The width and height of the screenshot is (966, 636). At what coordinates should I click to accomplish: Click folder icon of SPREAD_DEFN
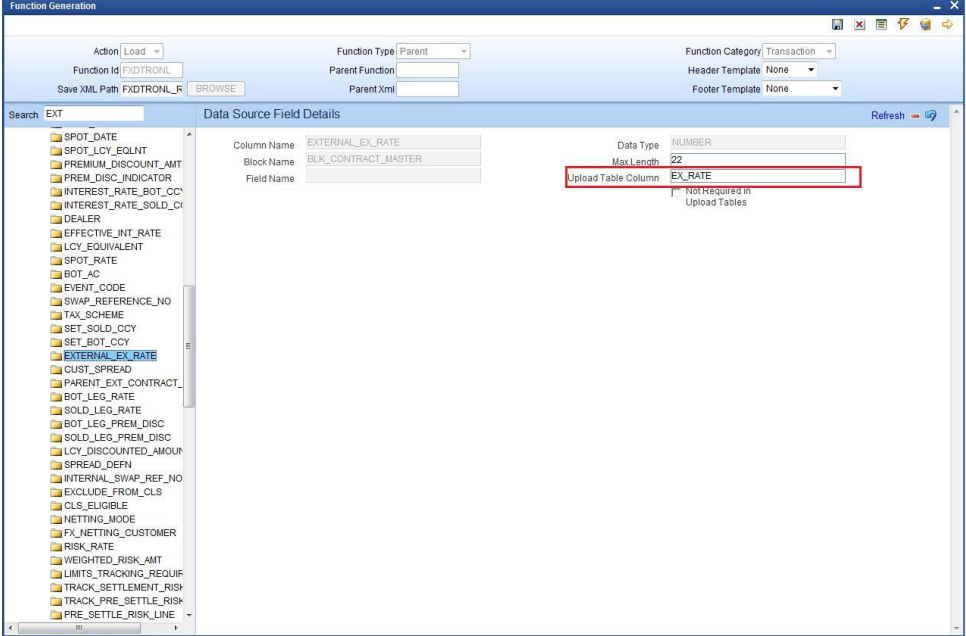56,465
